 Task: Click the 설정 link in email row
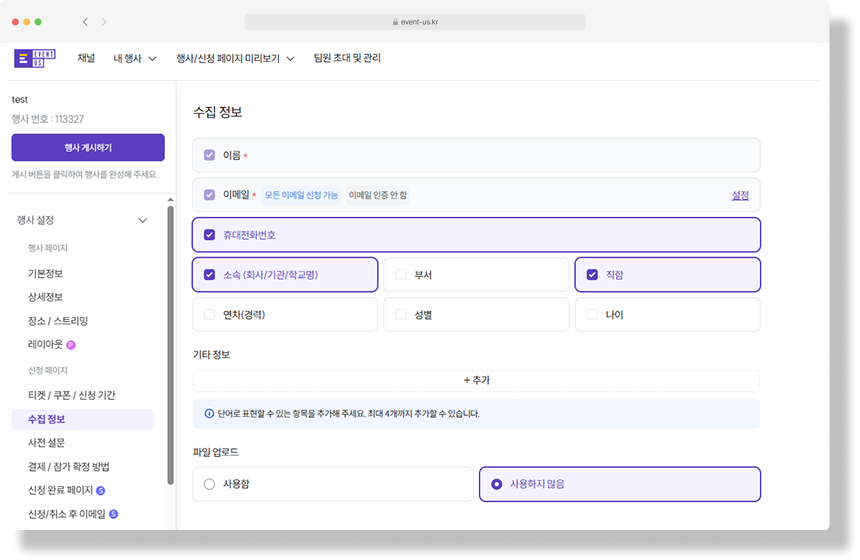740,195
